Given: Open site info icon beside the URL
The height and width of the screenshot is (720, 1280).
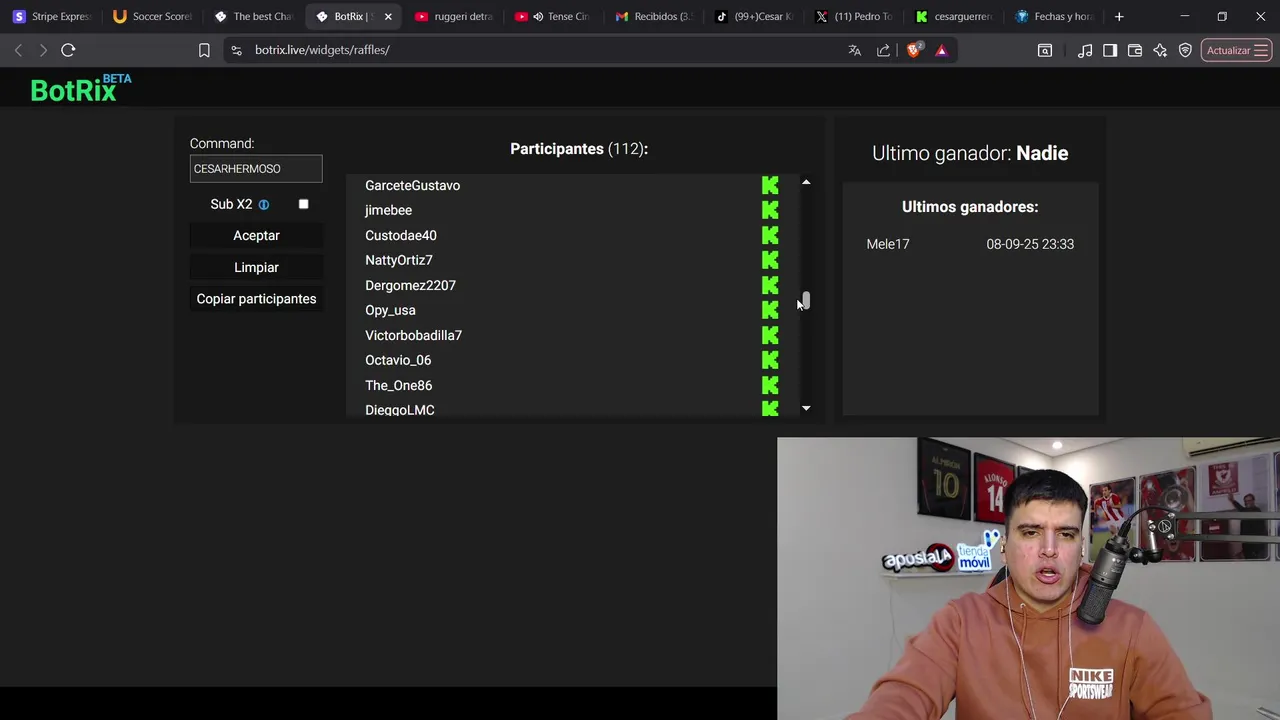Looking at the screenshot, I should pos(236,50).
